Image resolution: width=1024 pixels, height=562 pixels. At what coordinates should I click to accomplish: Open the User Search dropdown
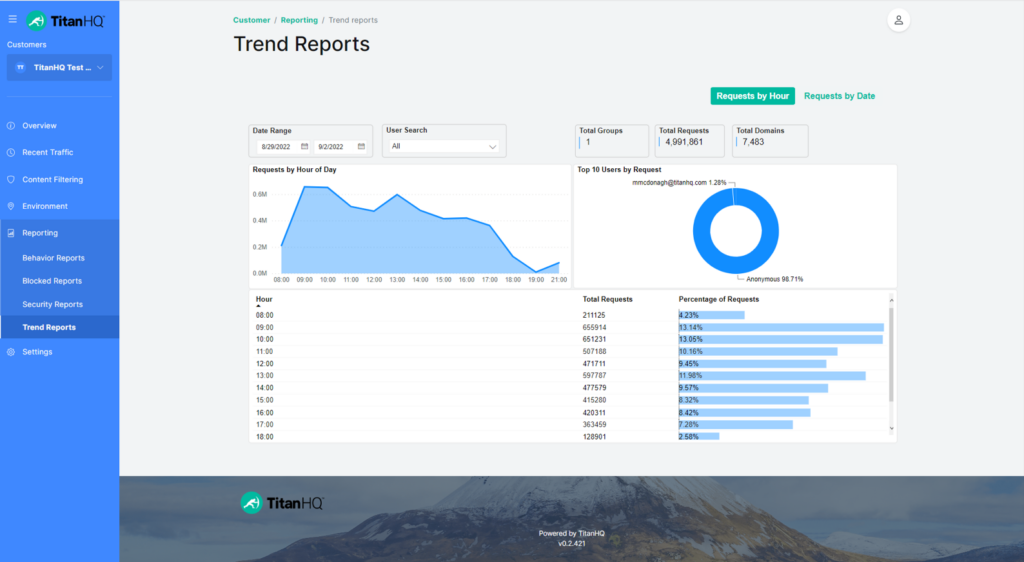(444, 146)
